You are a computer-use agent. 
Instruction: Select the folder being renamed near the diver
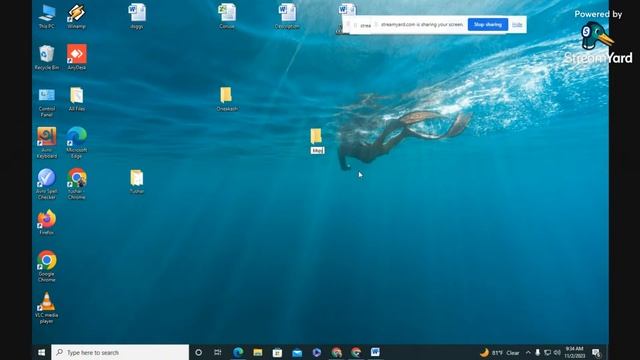(316, 141)
